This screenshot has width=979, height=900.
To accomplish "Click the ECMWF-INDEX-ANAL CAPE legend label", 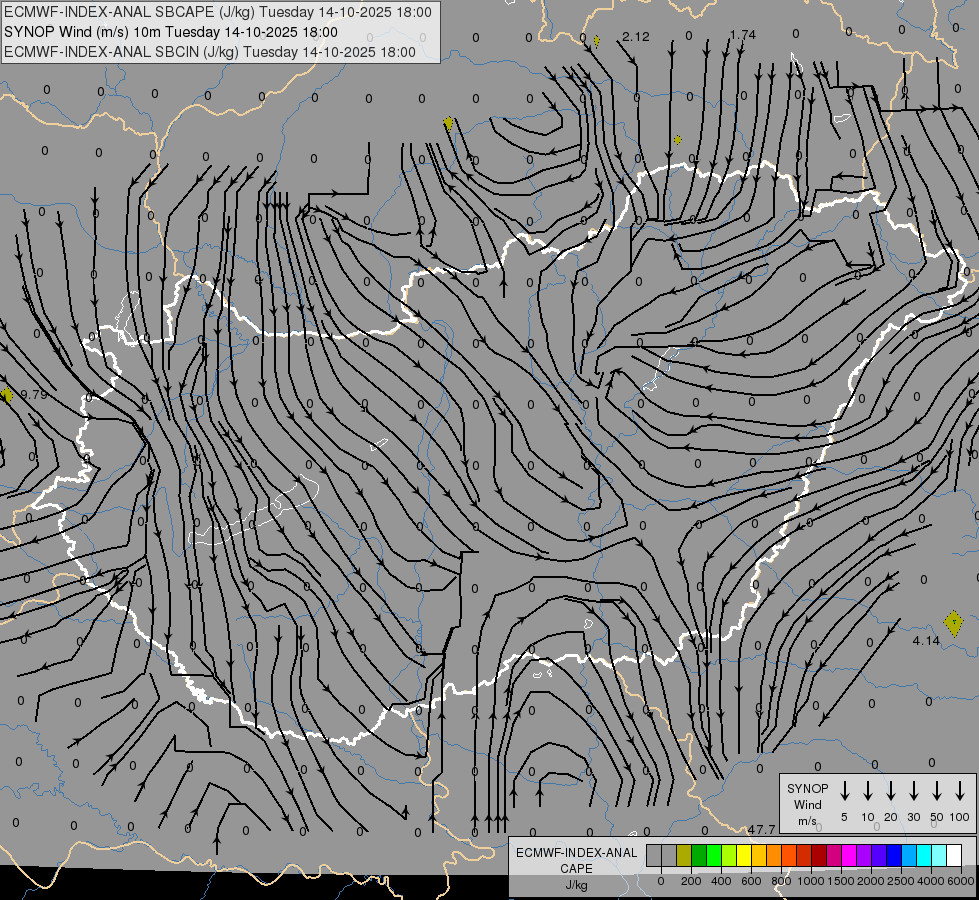I will coord(576,860).
